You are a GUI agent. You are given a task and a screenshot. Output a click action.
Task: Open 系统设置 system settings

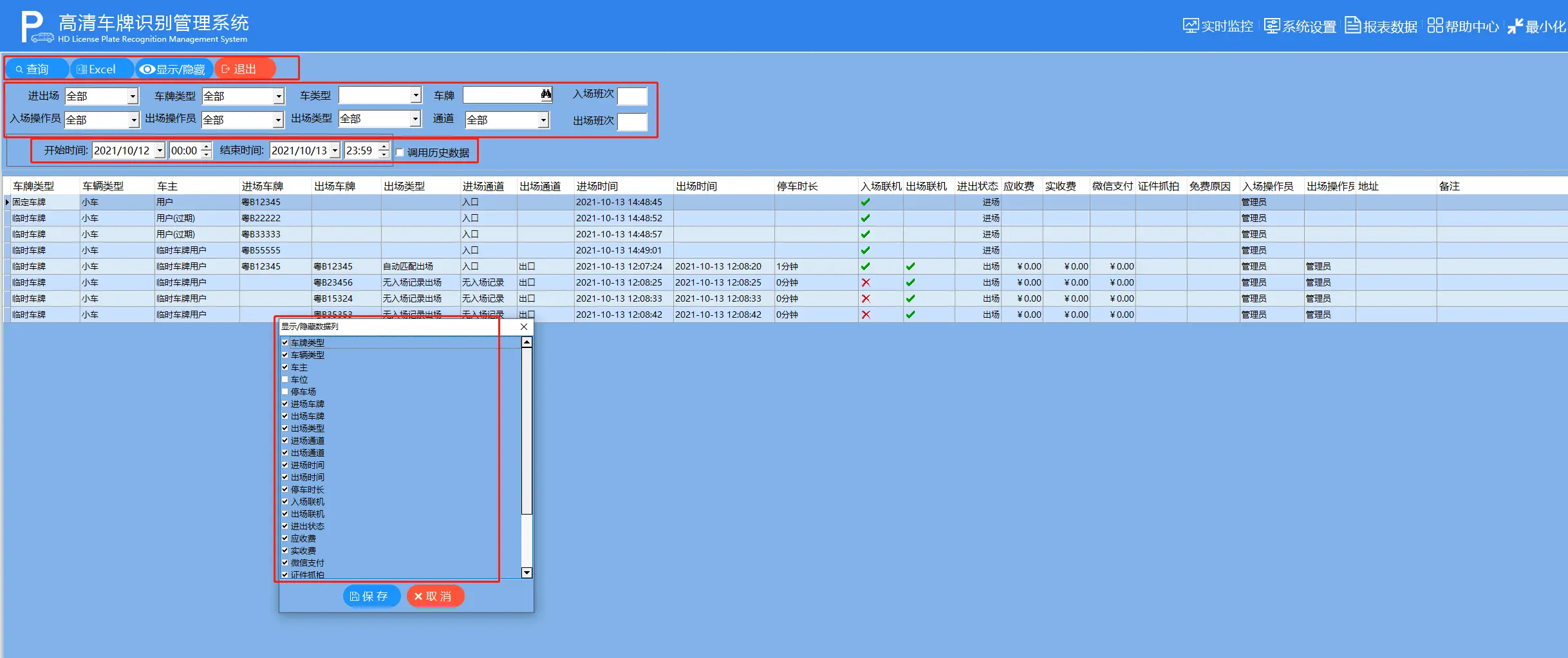1300,26
